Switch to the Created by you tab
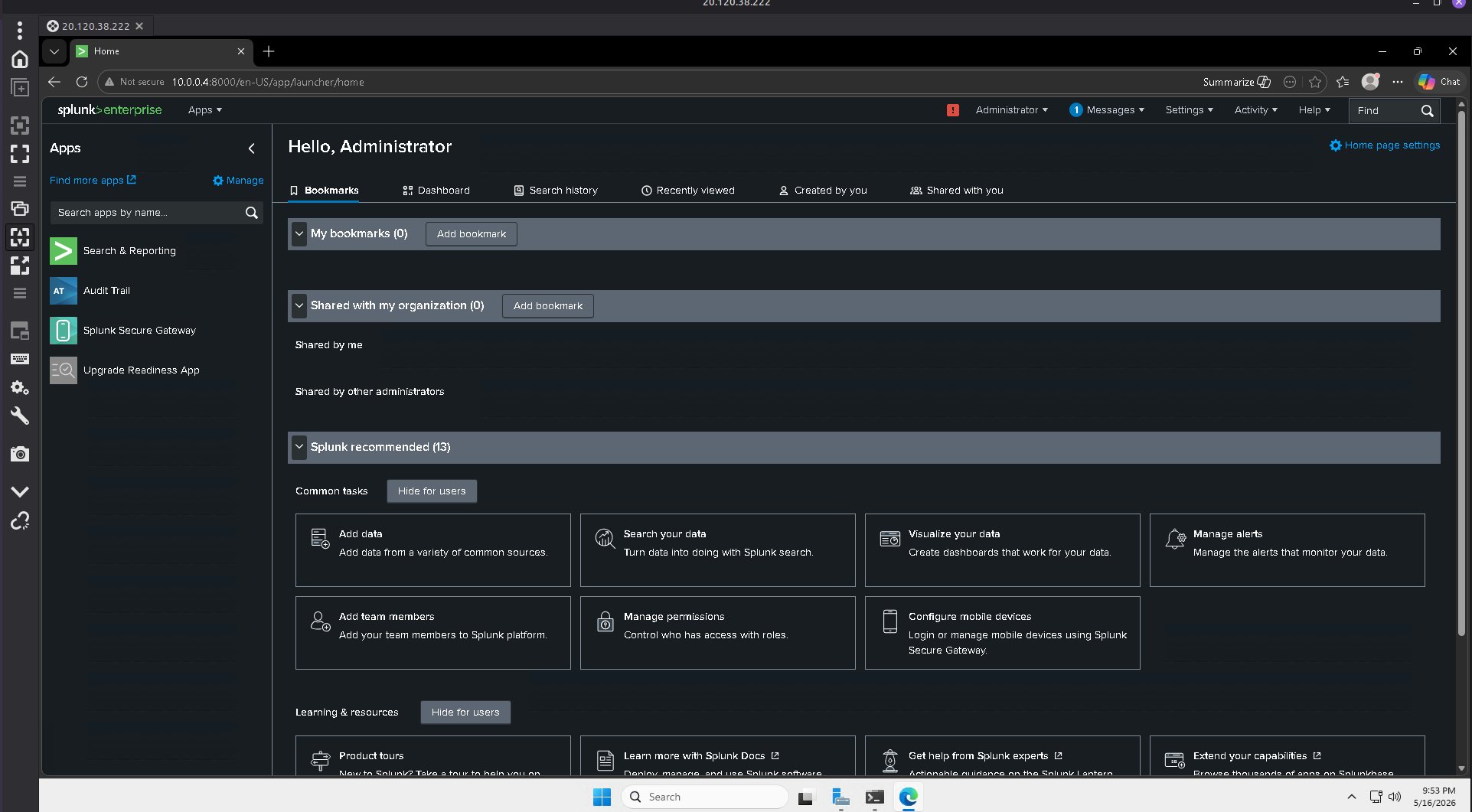 coord(823,191)
